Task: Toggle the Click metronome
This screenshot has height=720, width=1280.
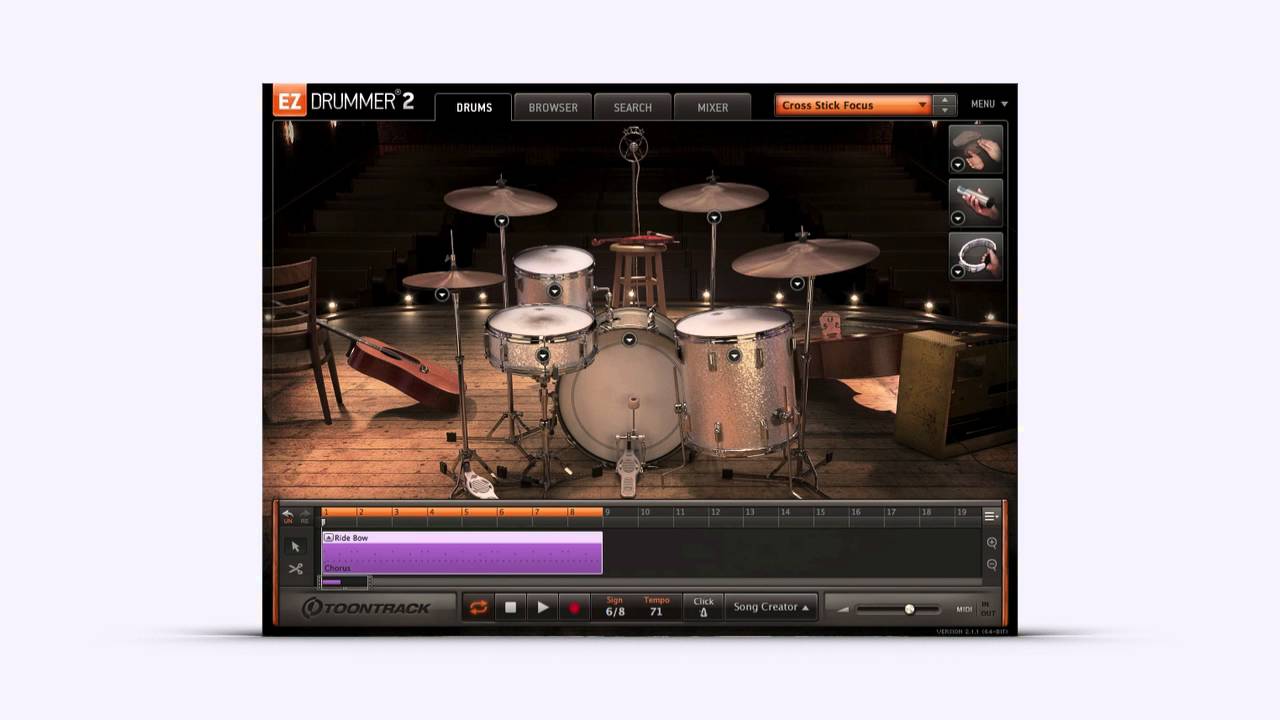Action: [703, 607]
